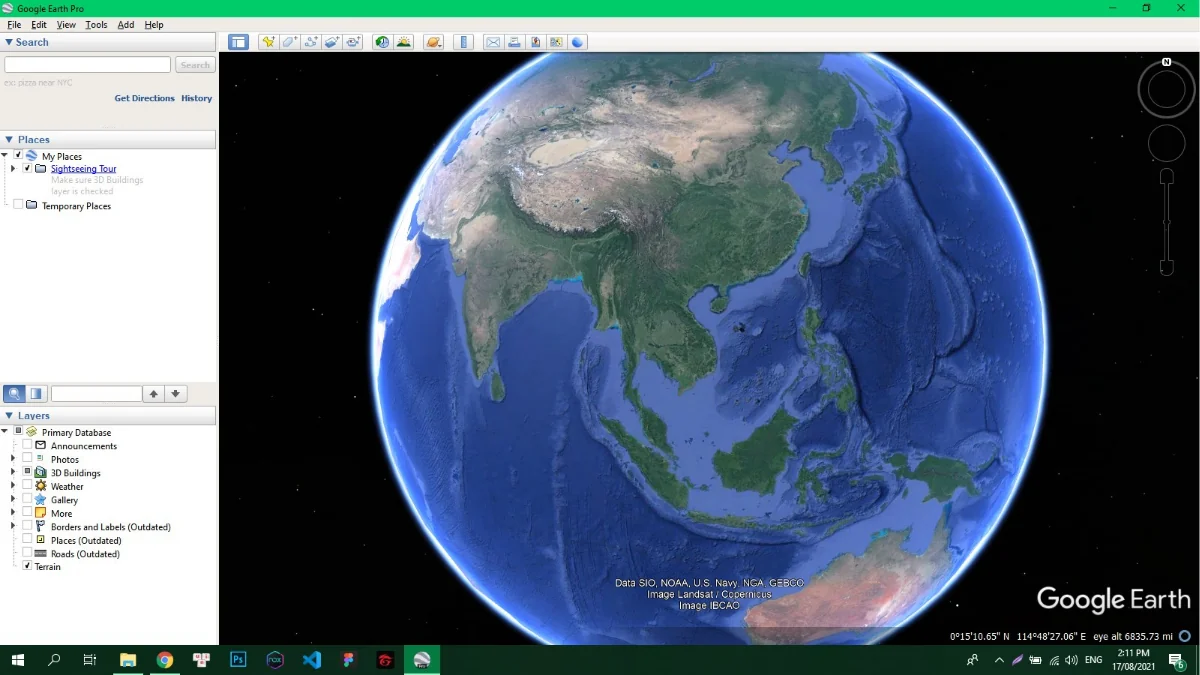
Task: Open View in Google Maps icon
Action: tap(556, 42)
